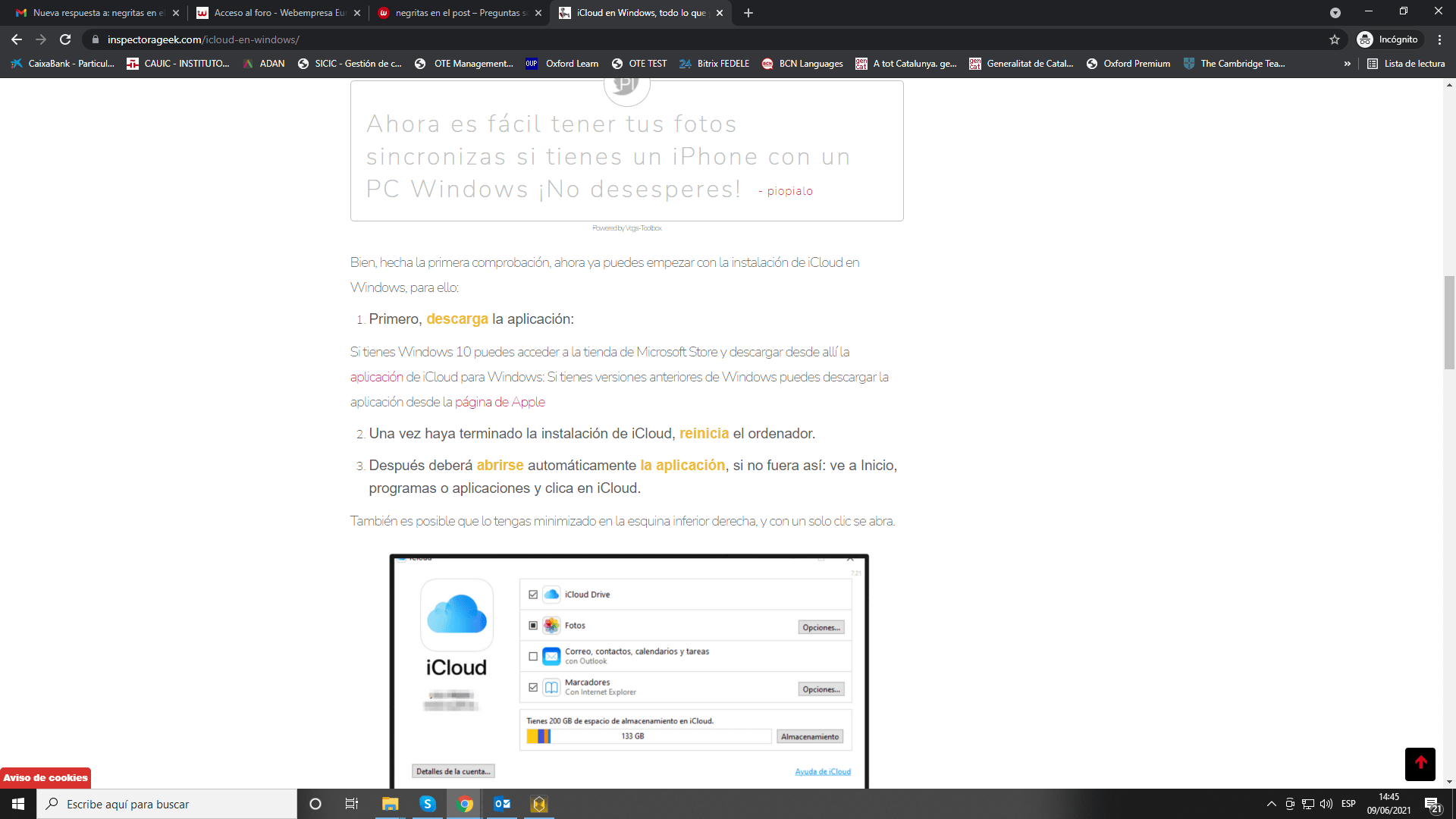Open 'A tot Catalunya' bookmark
The width and height of the screenshot is (1456, 819).
[906, 64]
